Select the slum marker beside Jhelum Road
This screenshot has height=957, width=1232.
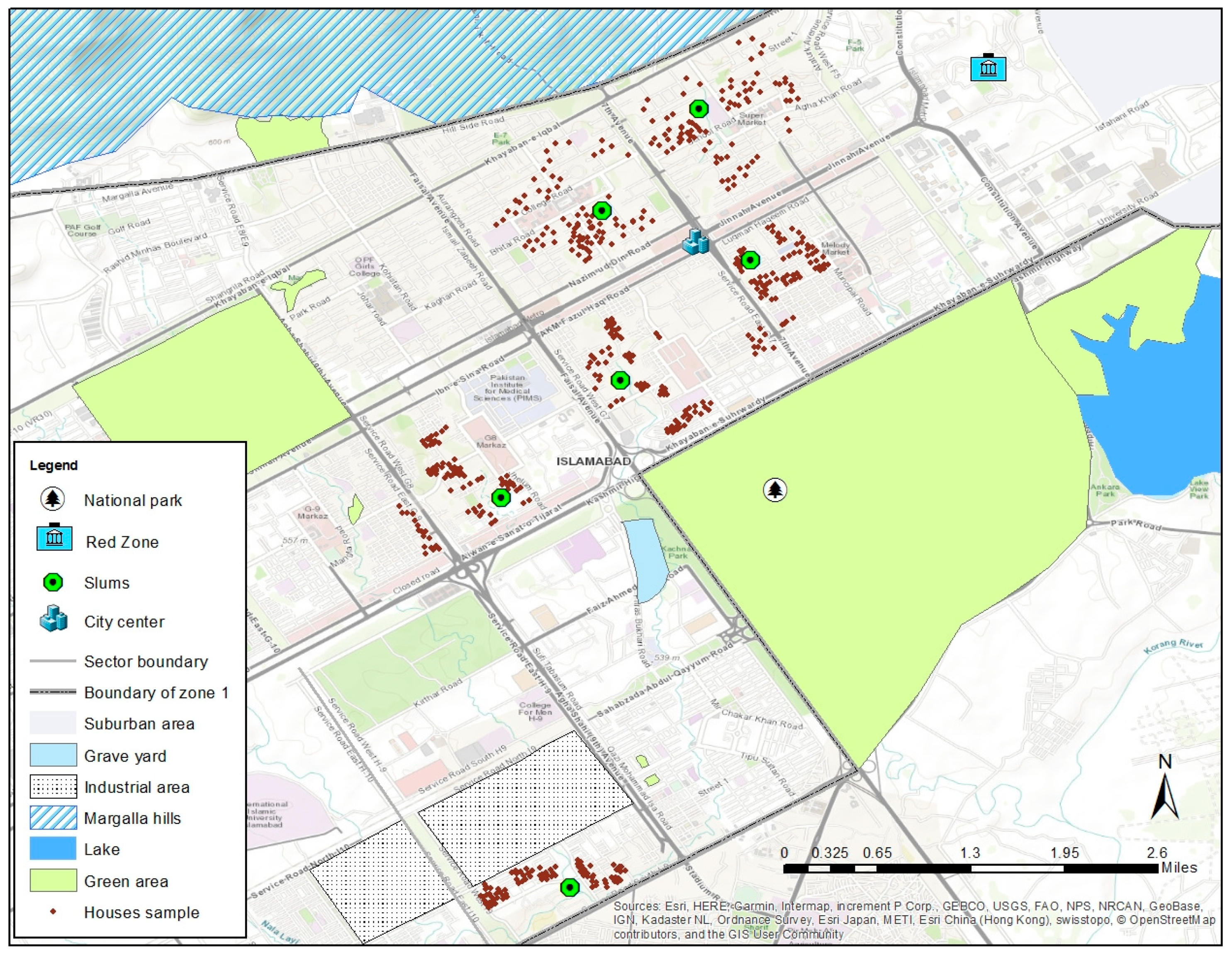click(x=500, y=498)
